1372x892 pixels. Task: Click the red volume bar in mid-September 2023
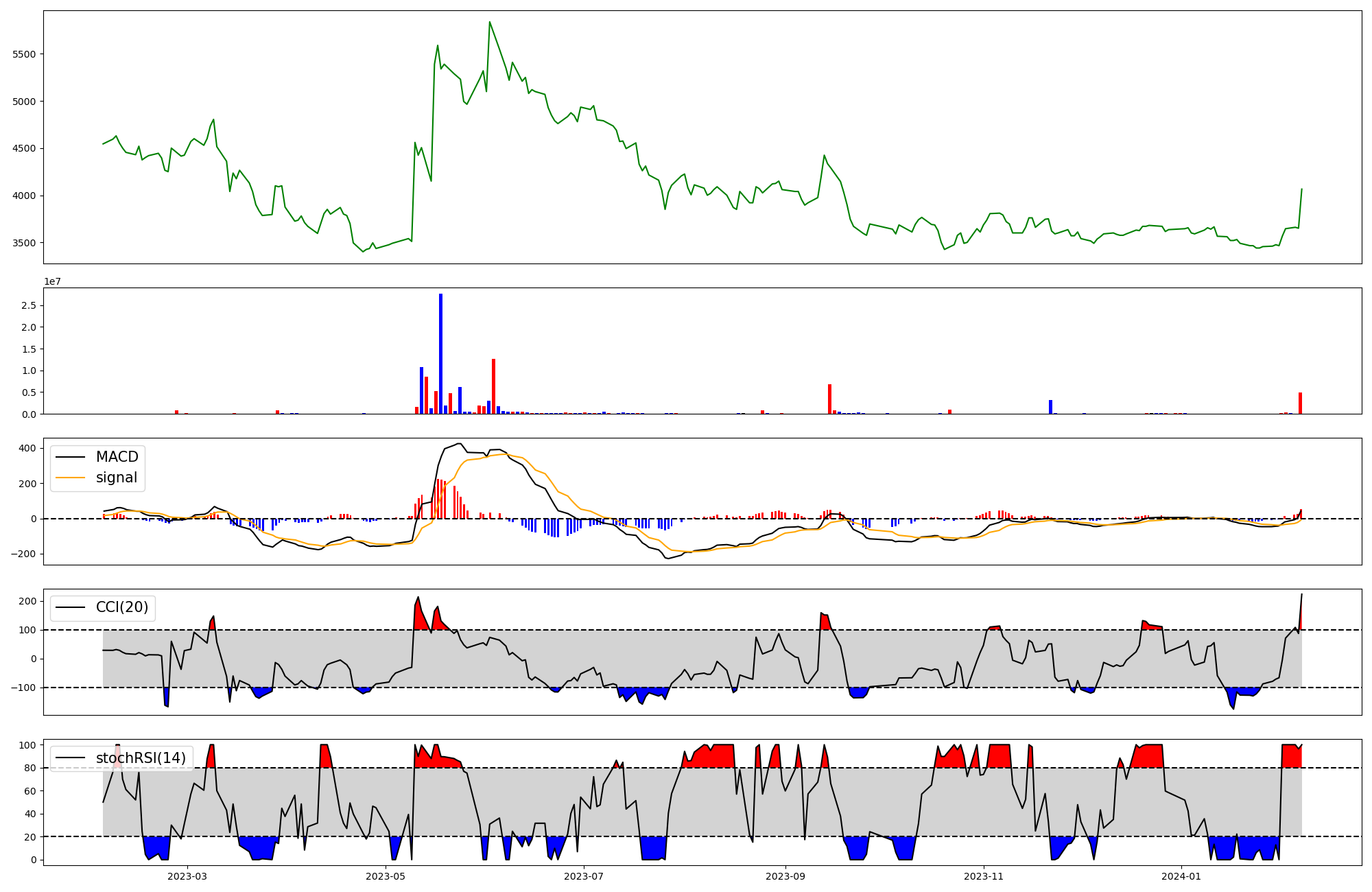coord(829,399)
